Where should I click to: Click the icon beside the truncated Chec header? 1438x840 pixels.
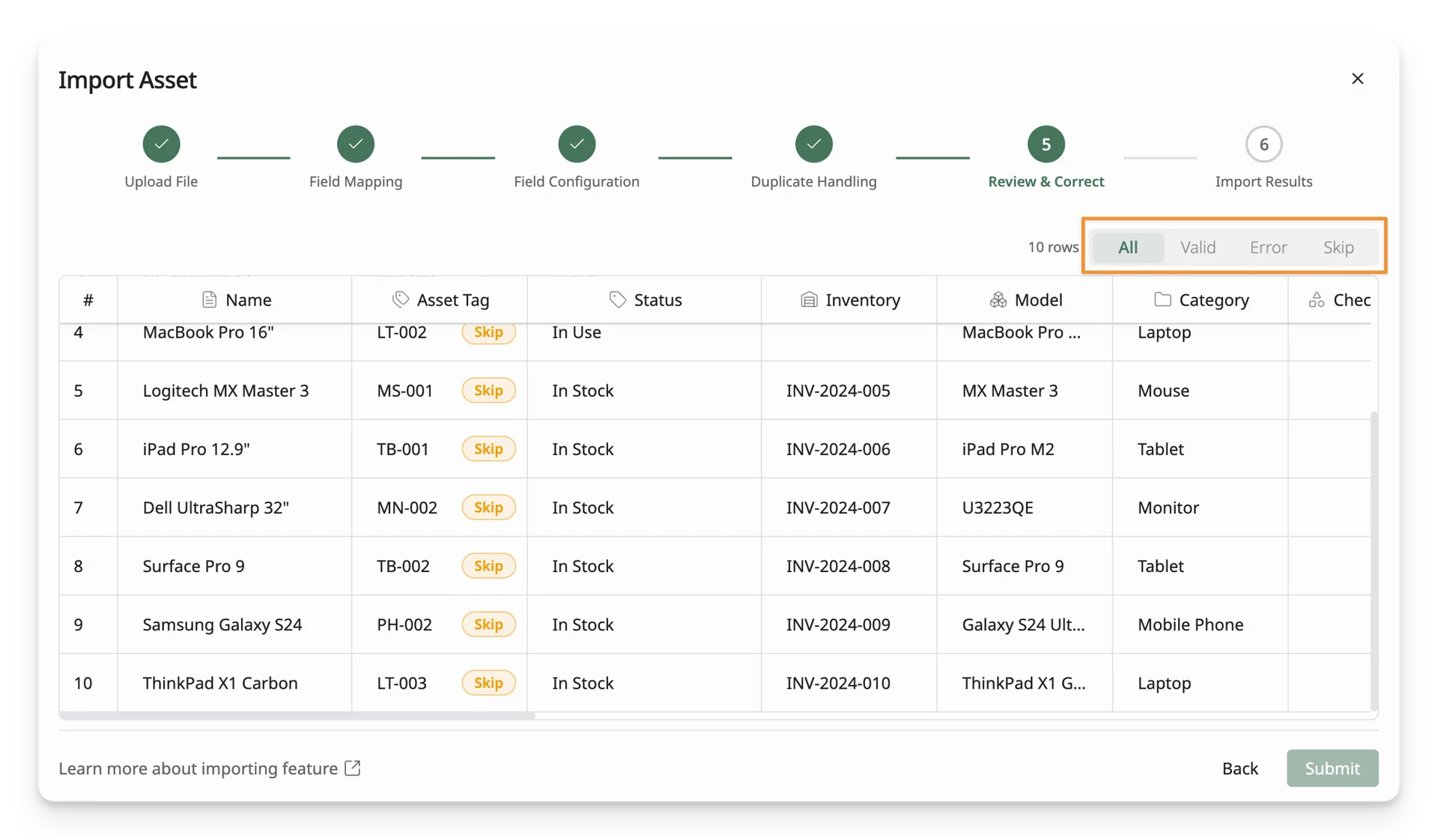pyautogui.click(x=1317, y=299)
